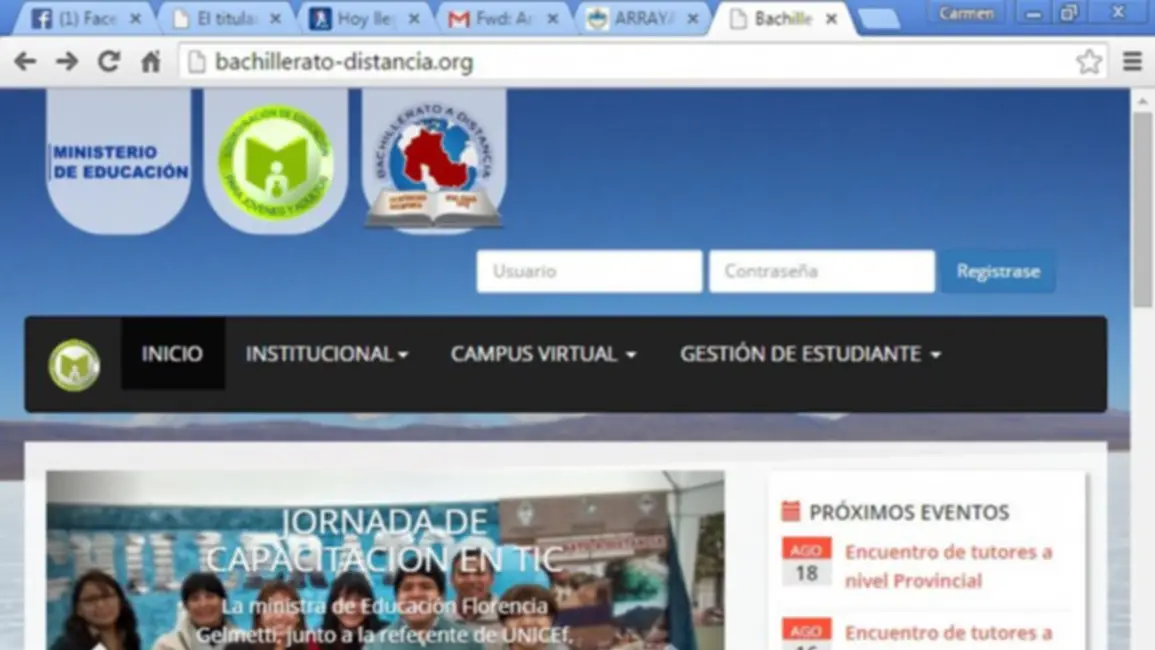Open the Chrome hamburger menu

click(x=1132, y=62)
